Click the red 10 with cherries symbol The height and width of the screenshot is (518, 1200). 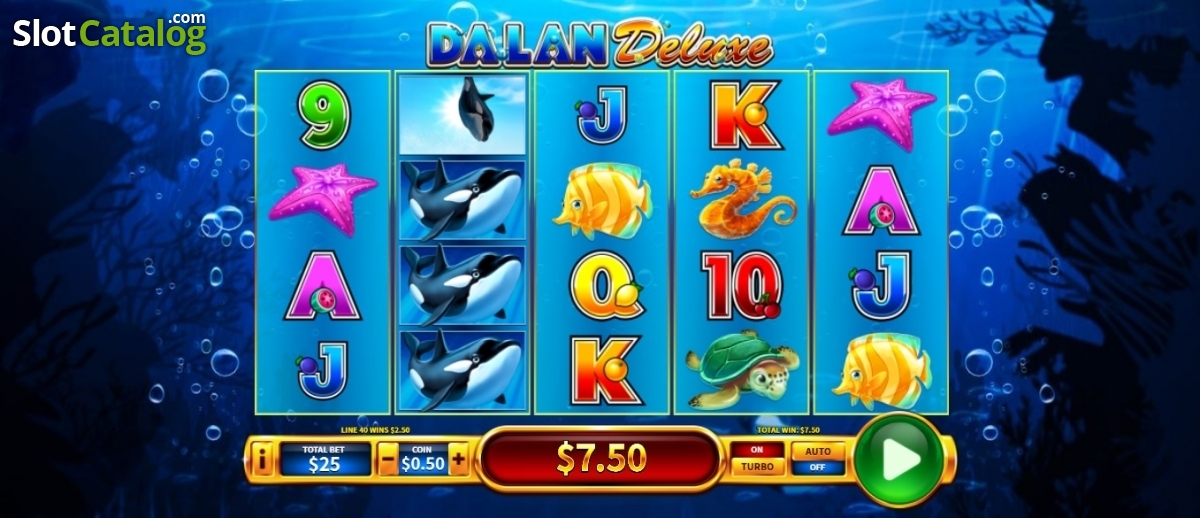tap(742, 285)
